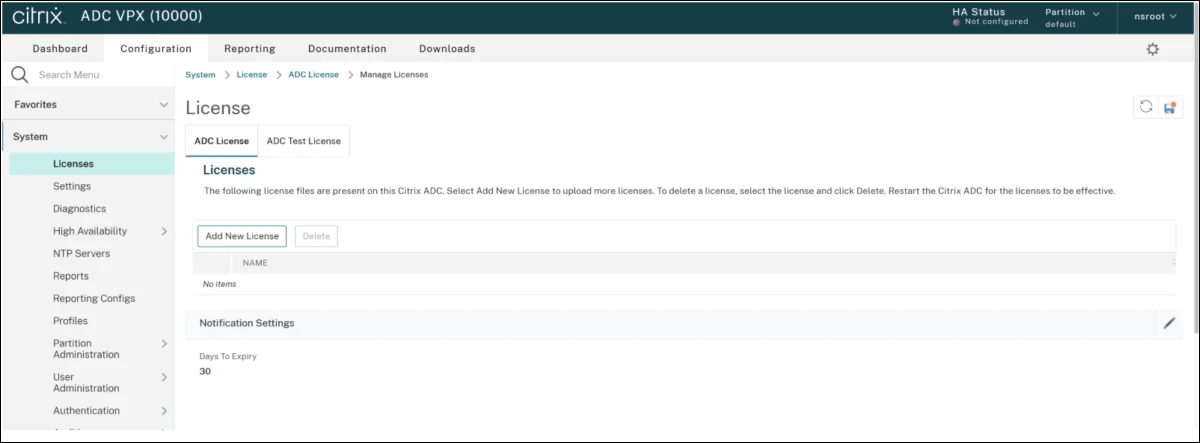Open Settings in the sidebar

coord(72,186)
